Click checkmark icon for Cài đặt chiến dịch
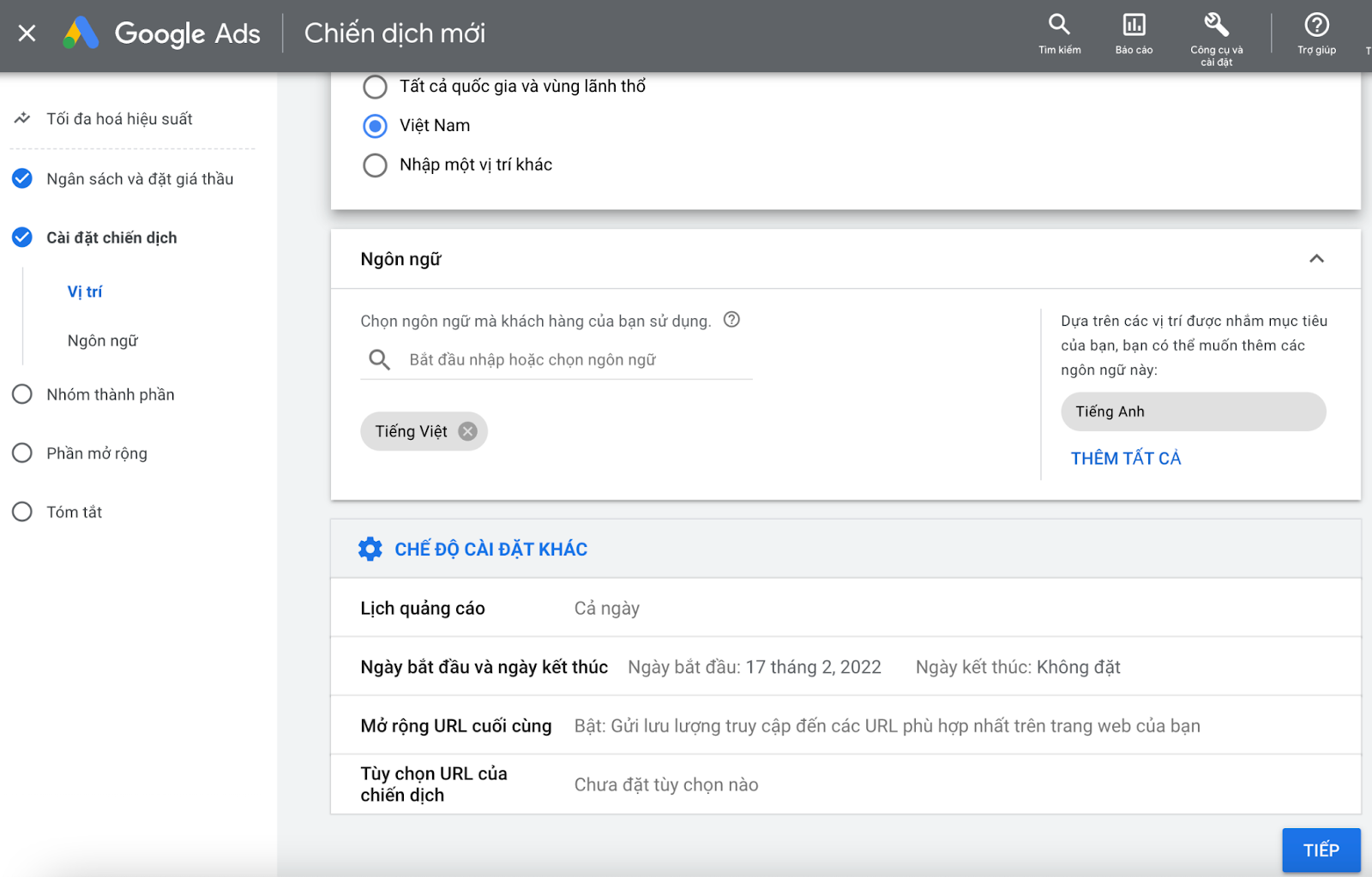Viewport: 1372px width, 877px height. pos(22,237)
